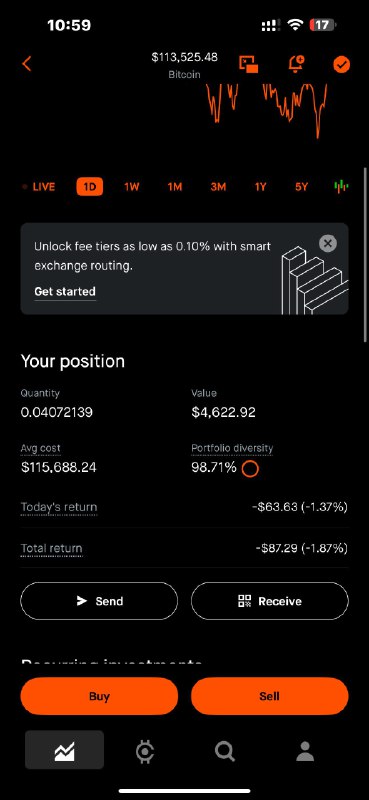Select the 1Y chart range

(x=260, y=187)
